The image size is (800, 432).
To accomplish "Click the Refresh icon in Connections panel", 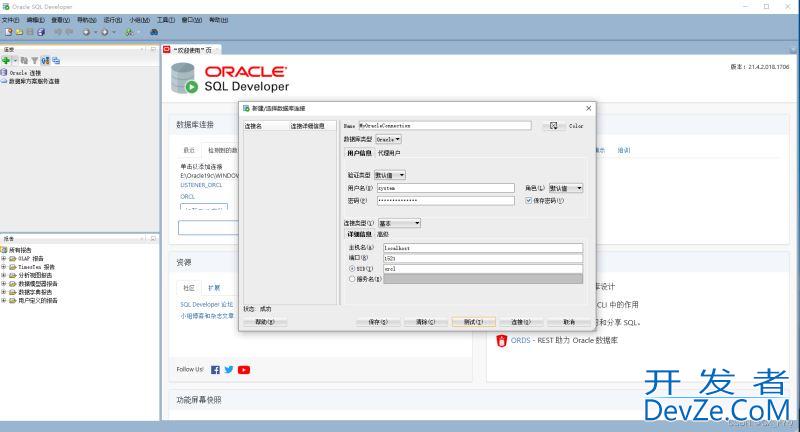I will [x=24, y=60].
